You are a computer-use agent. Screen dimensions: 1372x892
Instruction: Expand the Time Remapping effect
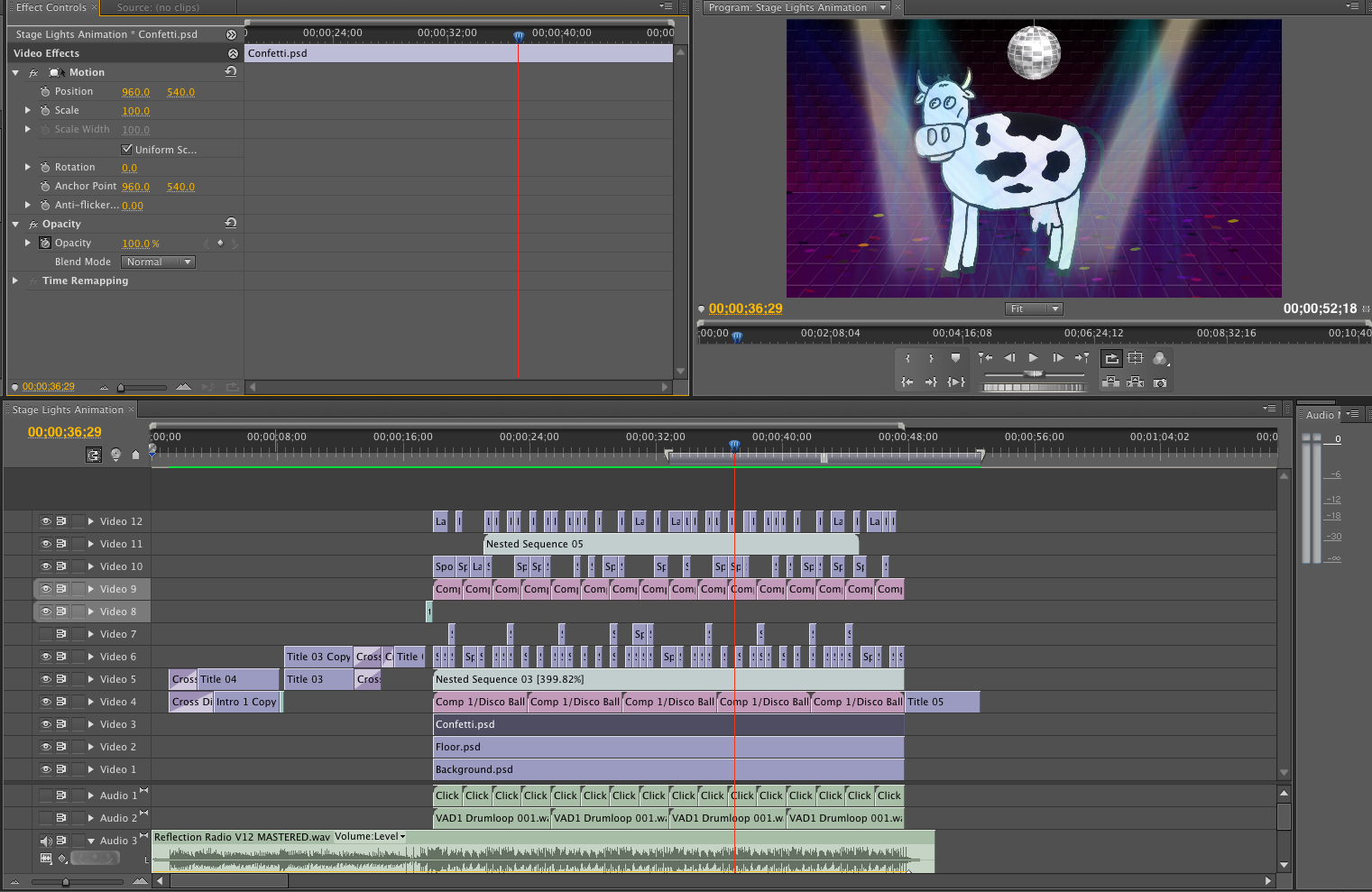pos(15,281)
